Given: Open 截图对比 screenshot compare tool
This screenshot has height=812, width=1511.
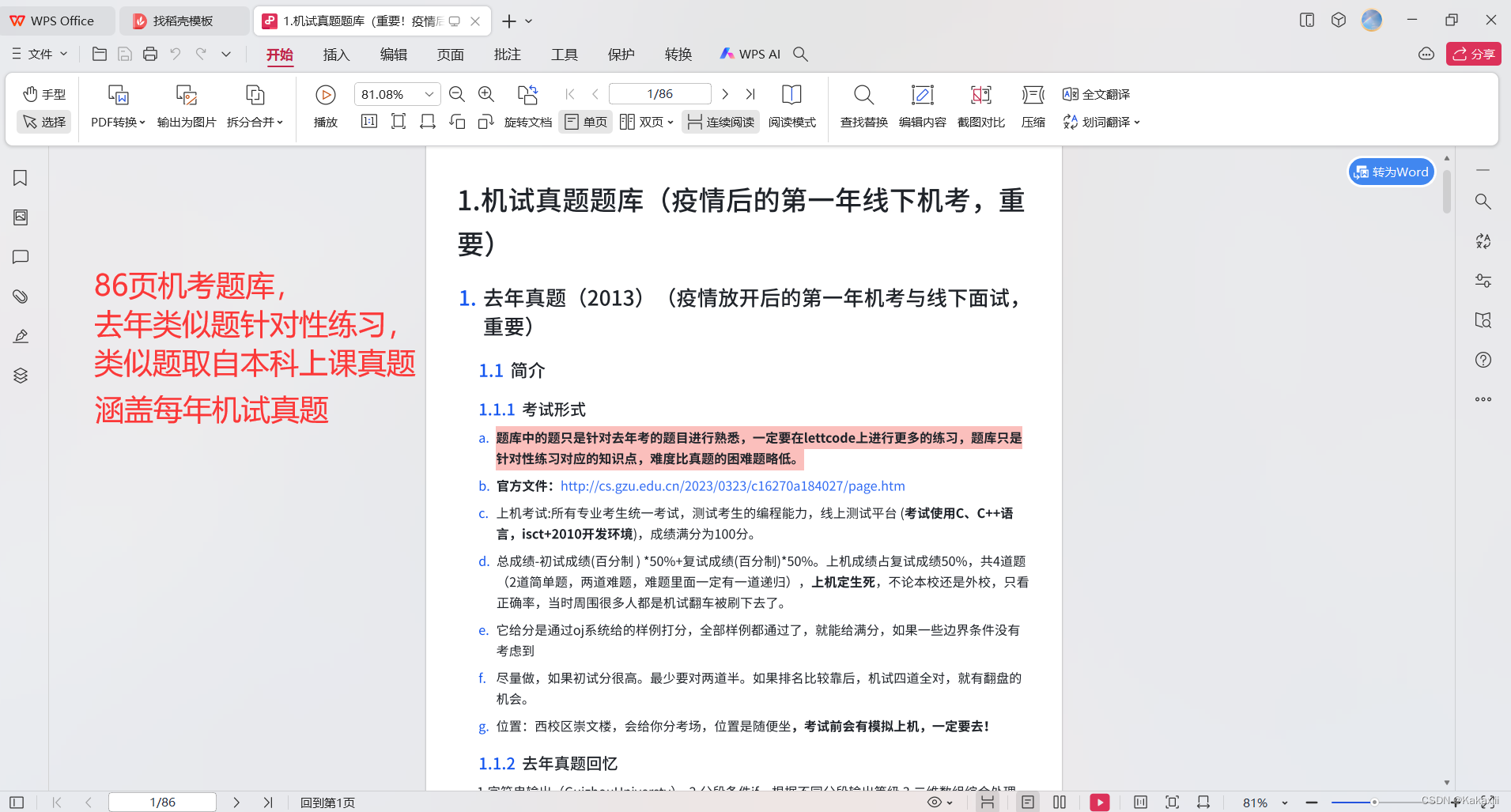Looking at the screenshot, I should [980, 105].
